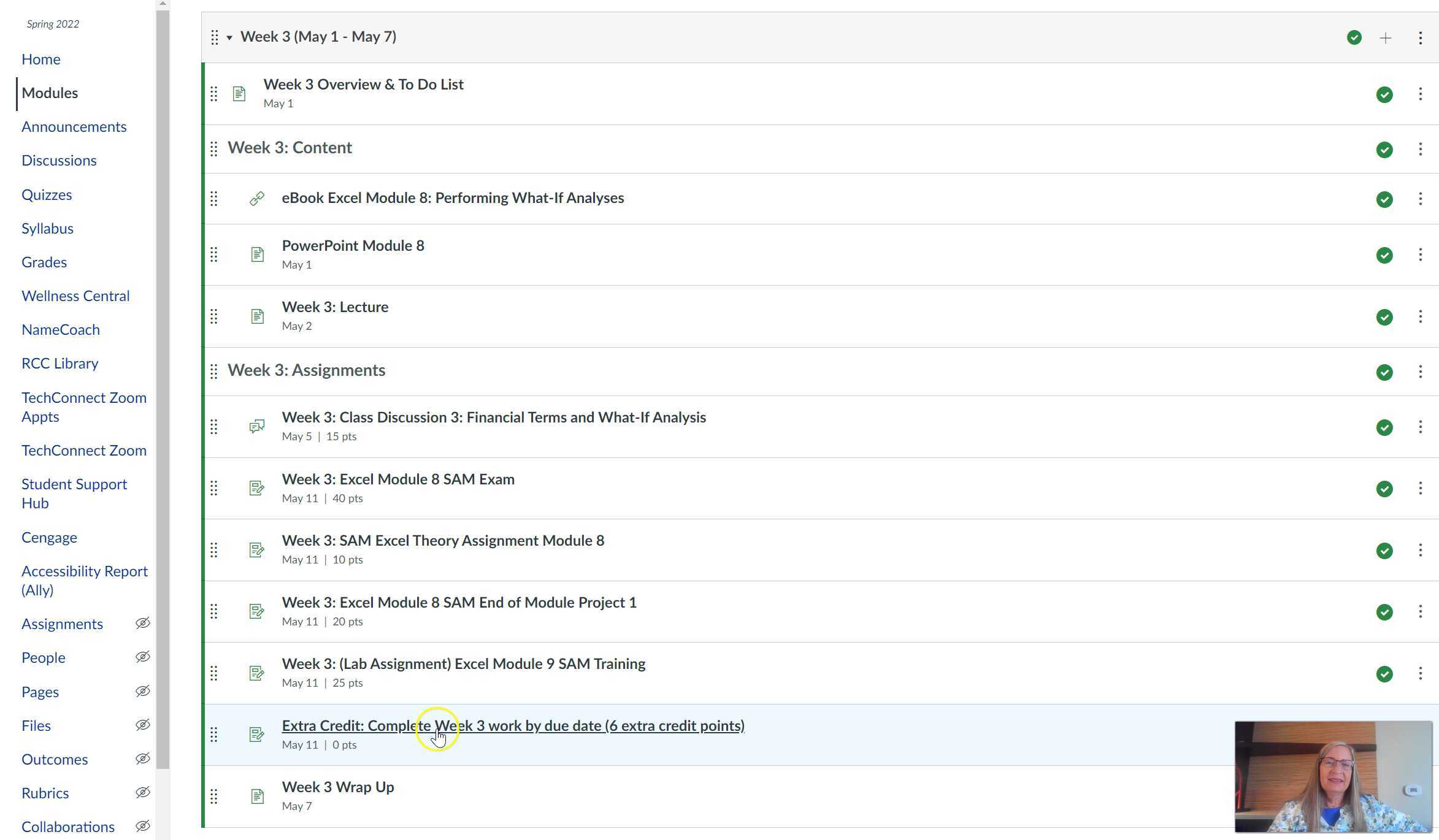
Task: Unpublish the Week 3 module via its header checkmark
Action: coord(1354,38)
